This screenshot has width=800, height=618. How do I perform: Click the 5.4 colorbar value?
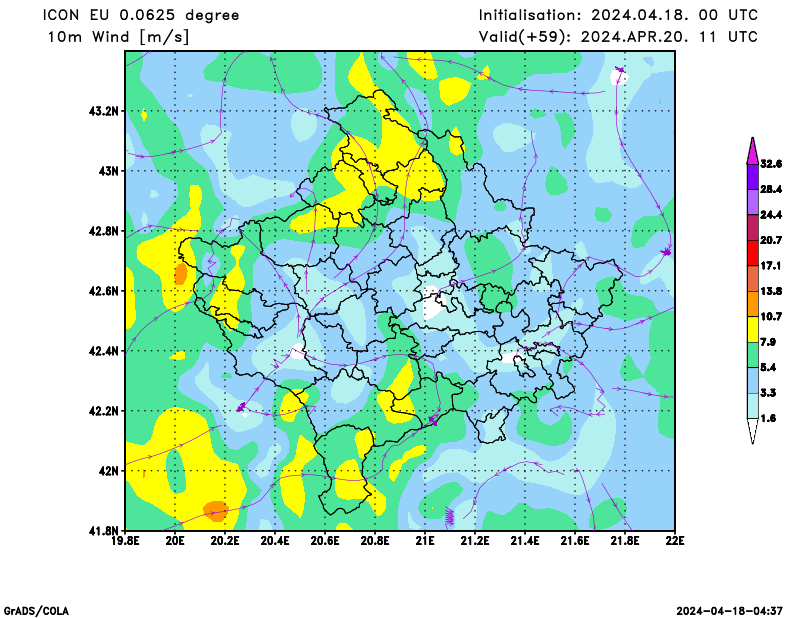(768, 367)
